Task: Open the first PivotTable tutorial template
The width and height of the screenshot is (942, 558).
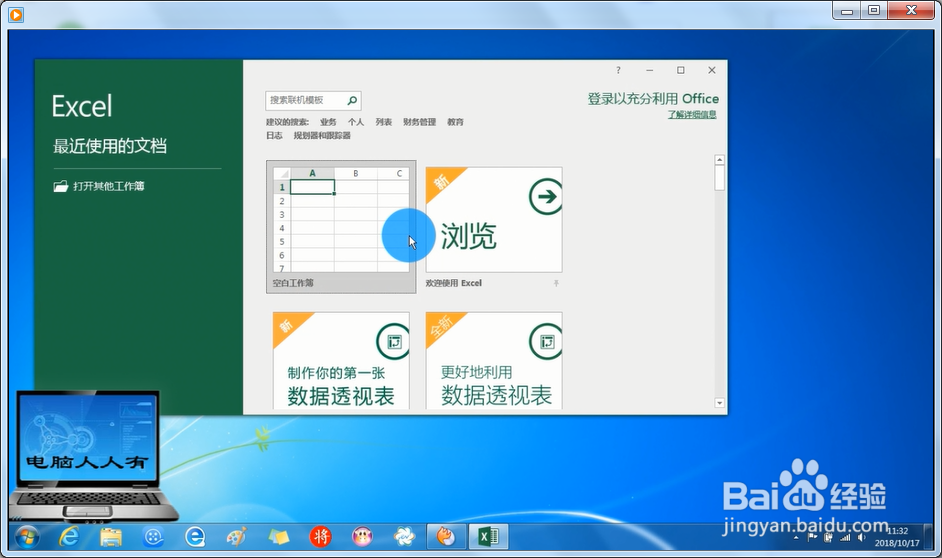Action: pyautogui.click(x=341, y=360)
